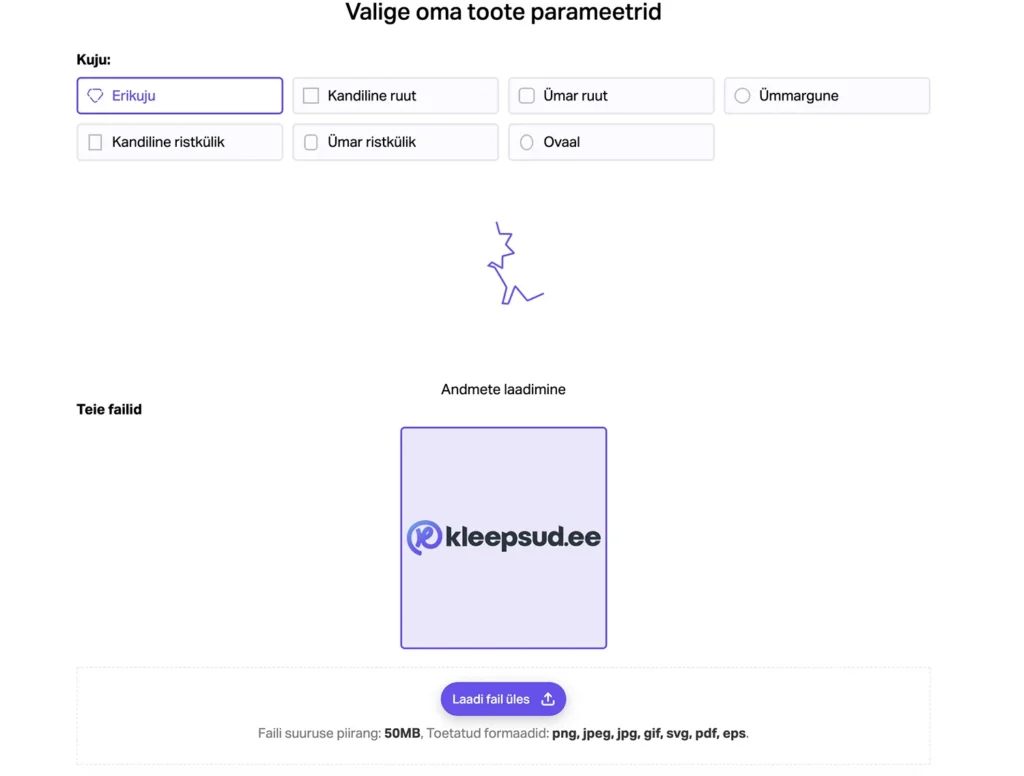This screenshot has width=1024, height=776.
Task: Click the dashed file upload area
Action: click(504, 716)
